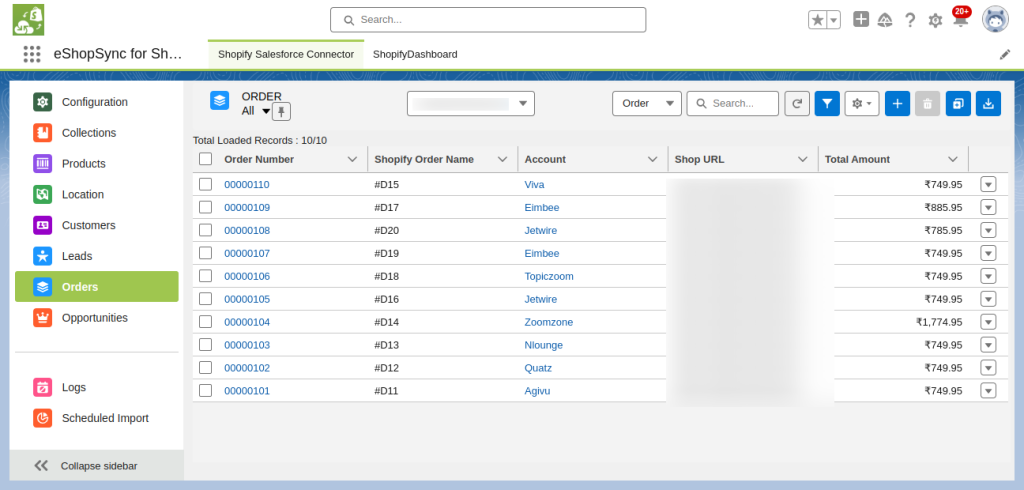Click the ₹1,774.95 total amount cell

(x=939, y=322)
